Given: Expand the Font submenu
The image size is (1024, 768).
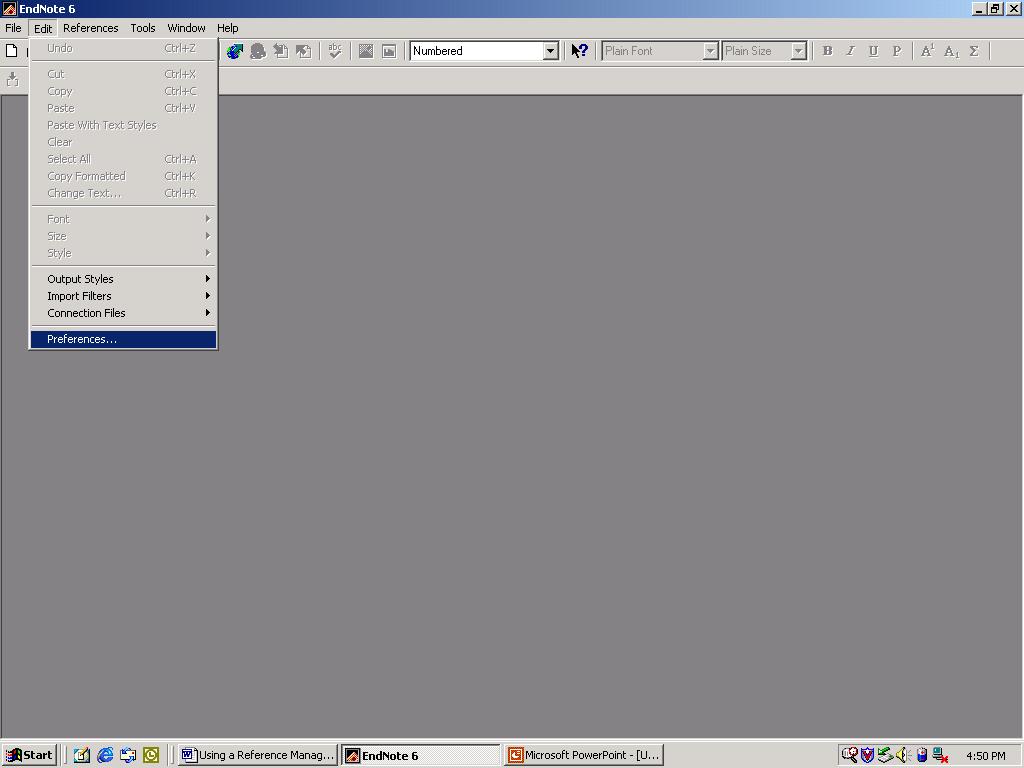Looking at the screenshot, I should click(123, 219).
